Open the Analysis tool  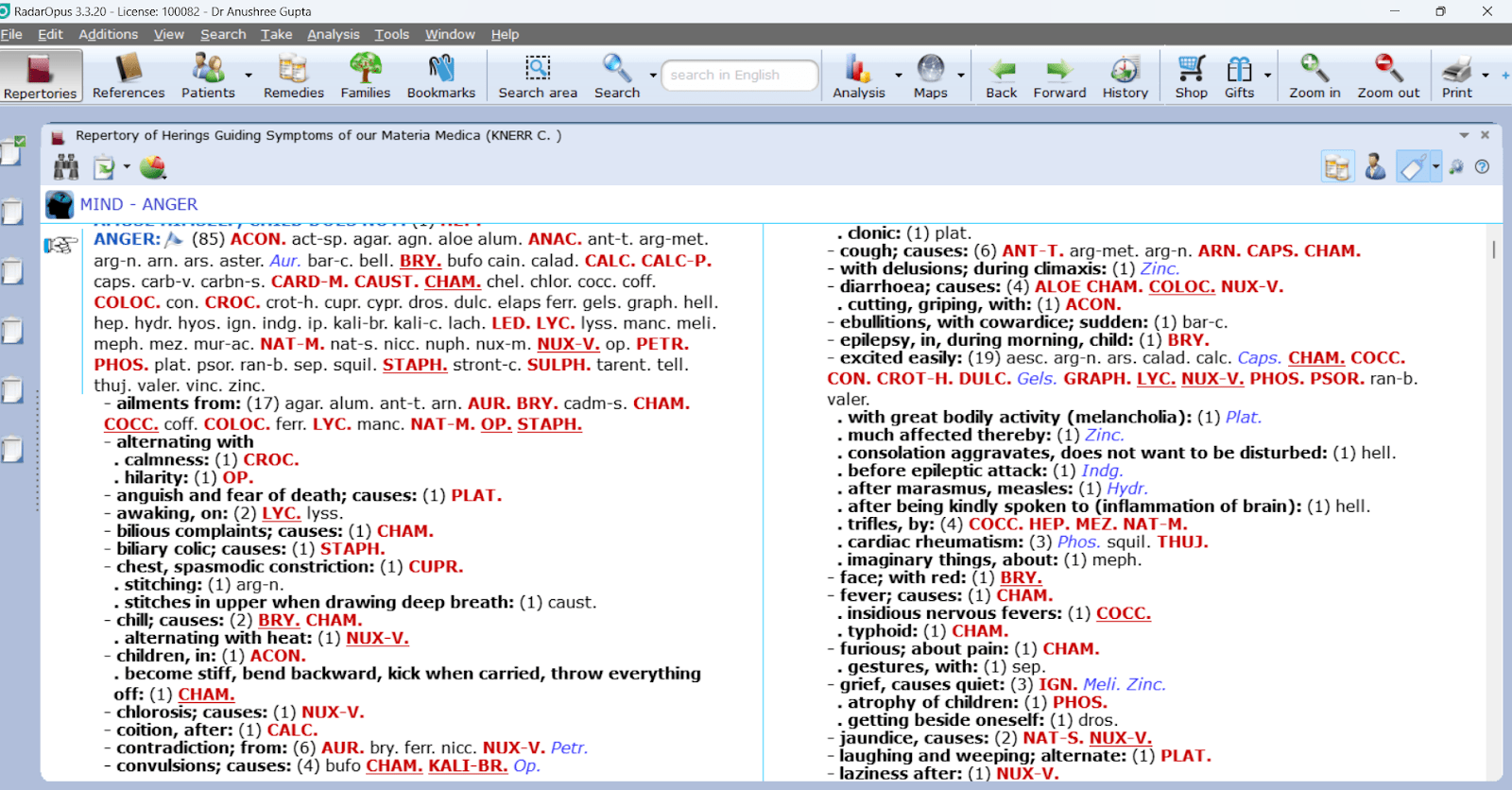(859, 76)
